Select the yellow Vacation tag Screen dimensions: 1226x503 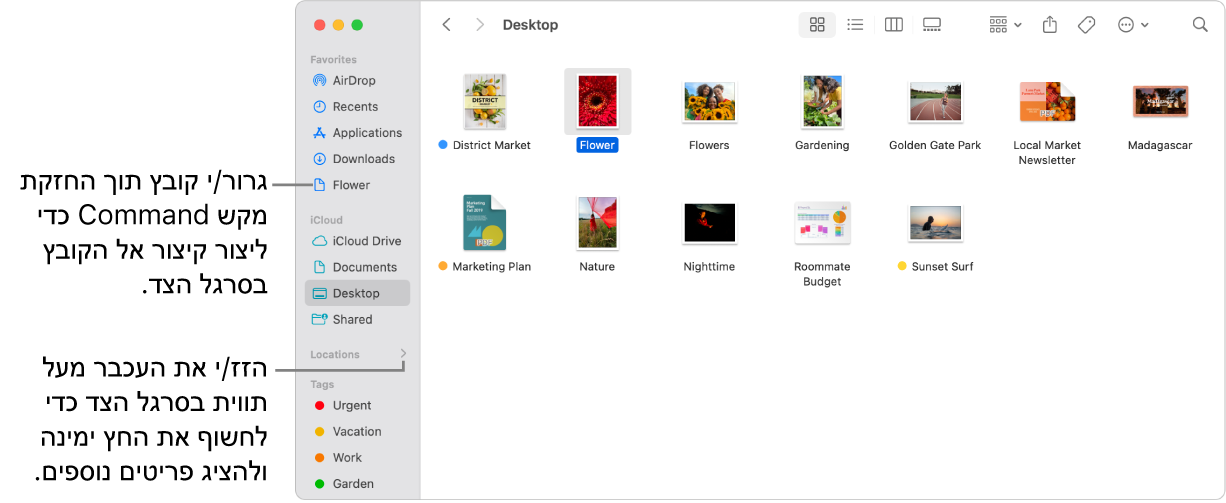(x=357, y=431)
